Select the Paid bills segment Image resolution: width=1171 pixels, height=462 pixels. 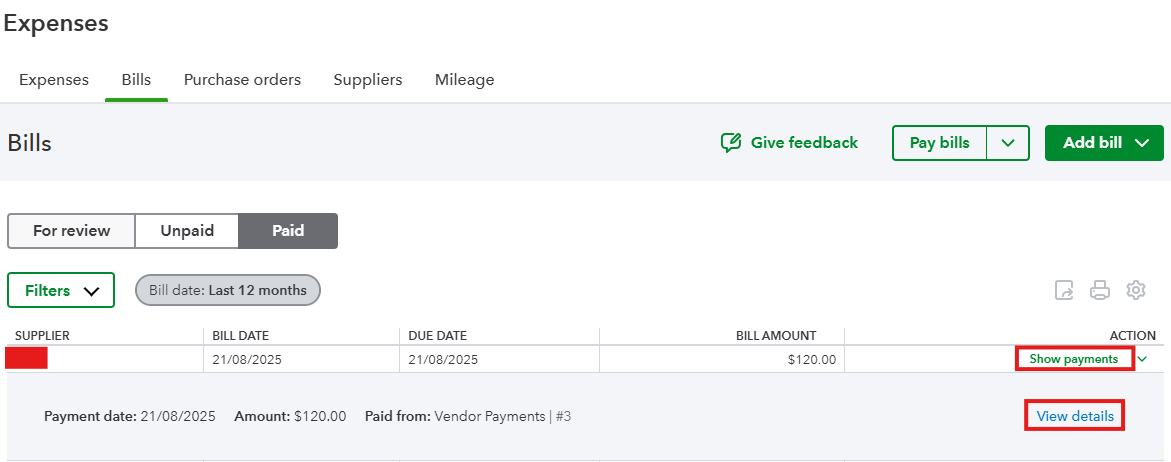288,231
